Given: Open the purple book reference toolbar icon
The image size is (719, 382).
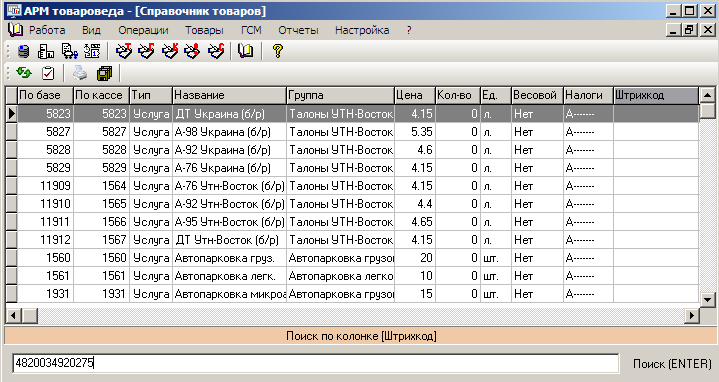Looking at the screenshot, I should (246, 51).
